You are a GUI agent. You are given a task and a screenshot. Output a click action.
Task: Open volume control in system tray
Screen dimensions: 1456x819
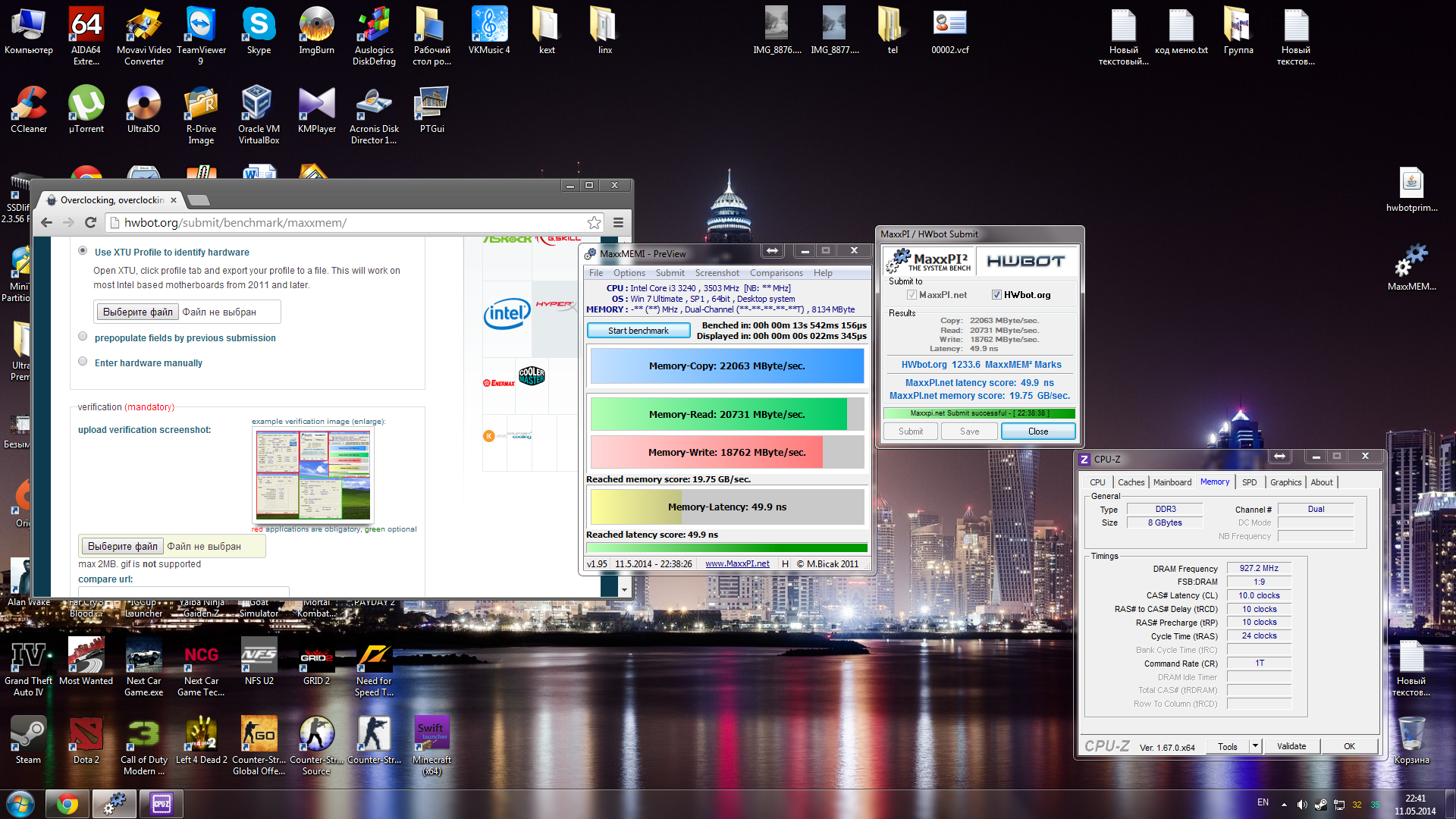[1301, 805]
